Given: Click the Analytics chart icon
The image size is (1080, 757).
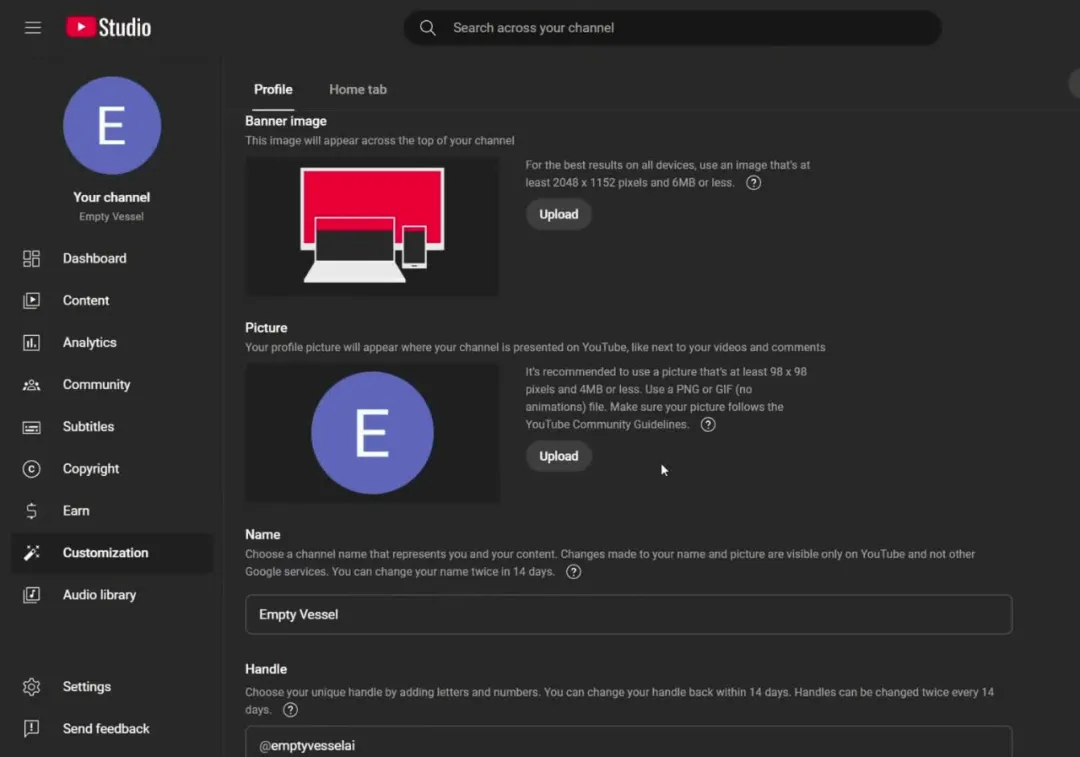Looking at the screenshot, I should click(32, 343).
